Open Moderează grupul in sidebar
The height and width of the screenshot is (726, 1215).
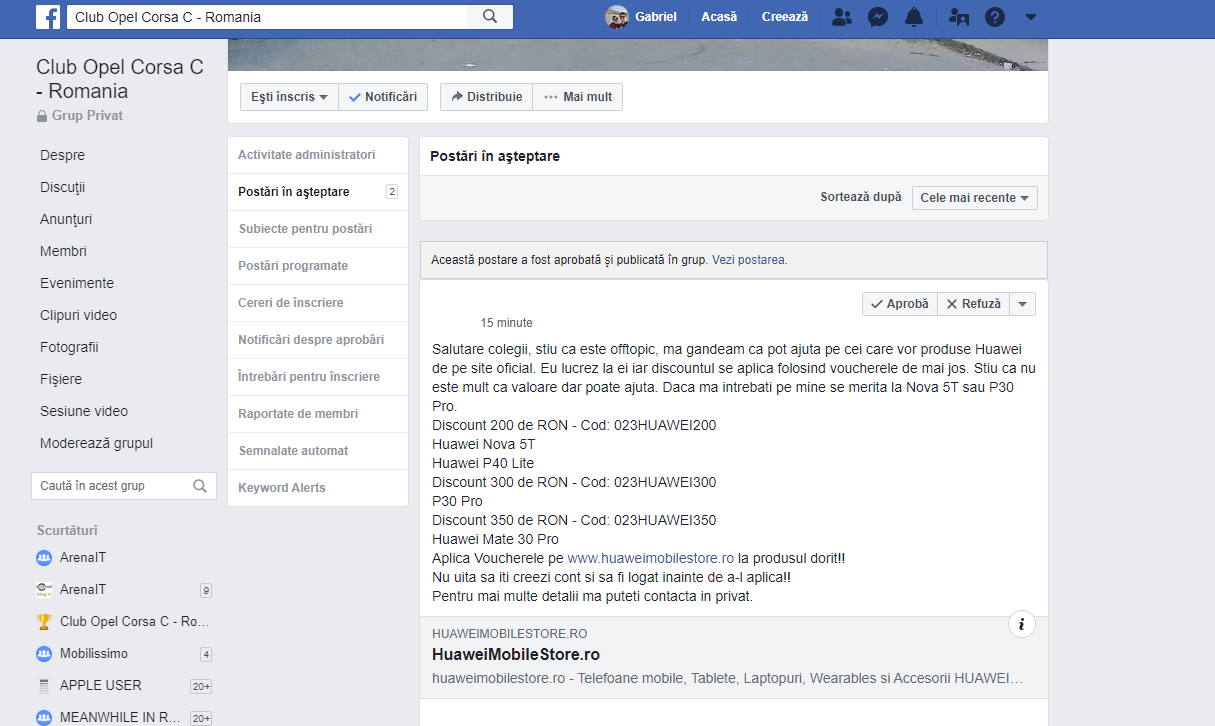[x=97, y=443]
